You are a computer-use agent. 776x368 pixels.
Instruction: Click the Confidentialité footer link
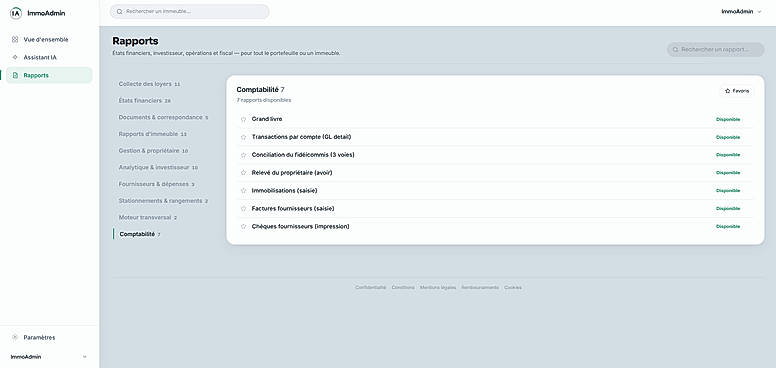pos(370,287)
